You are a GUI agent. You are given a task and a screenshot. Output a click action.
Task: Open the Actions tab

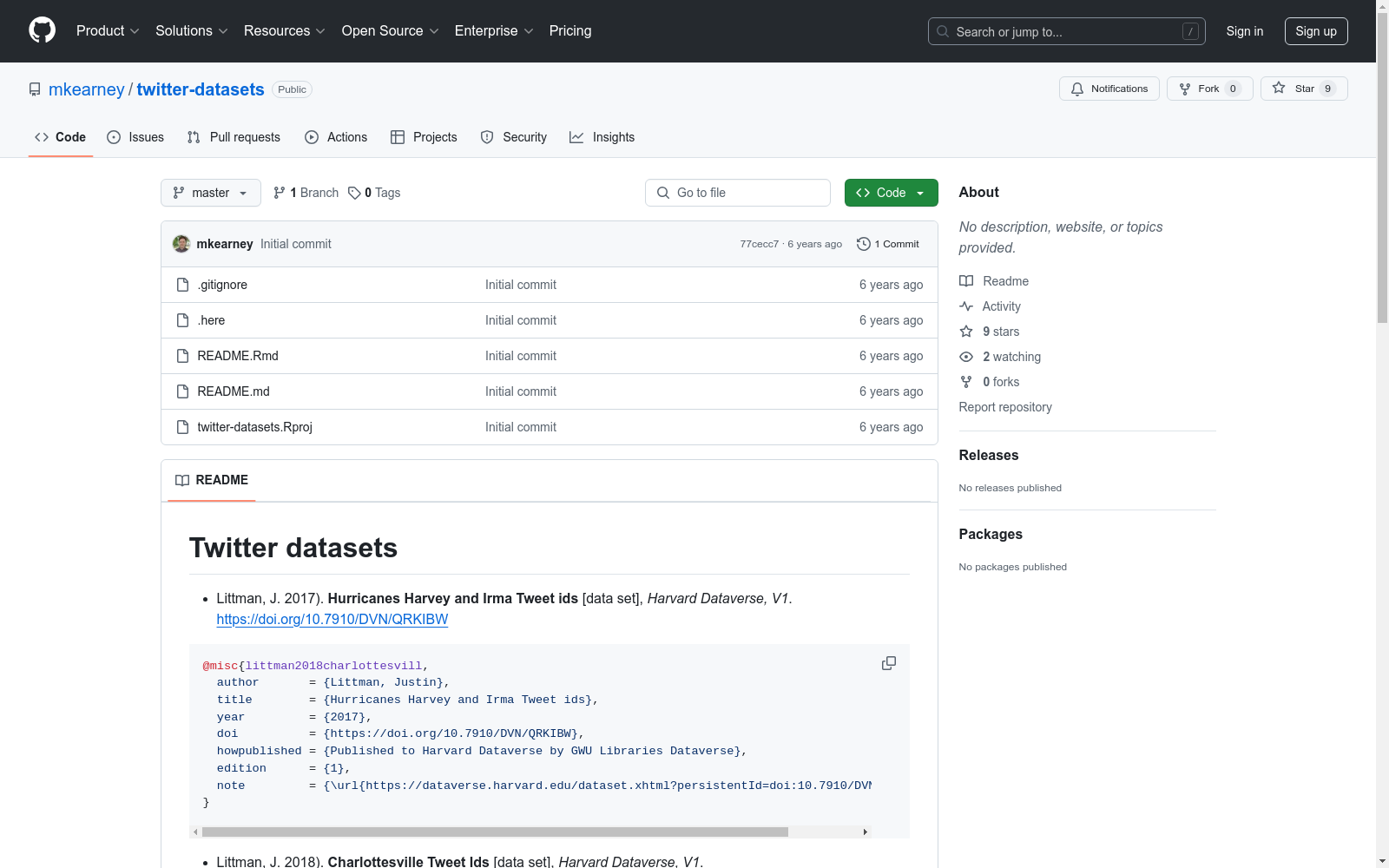coord(336,137)
